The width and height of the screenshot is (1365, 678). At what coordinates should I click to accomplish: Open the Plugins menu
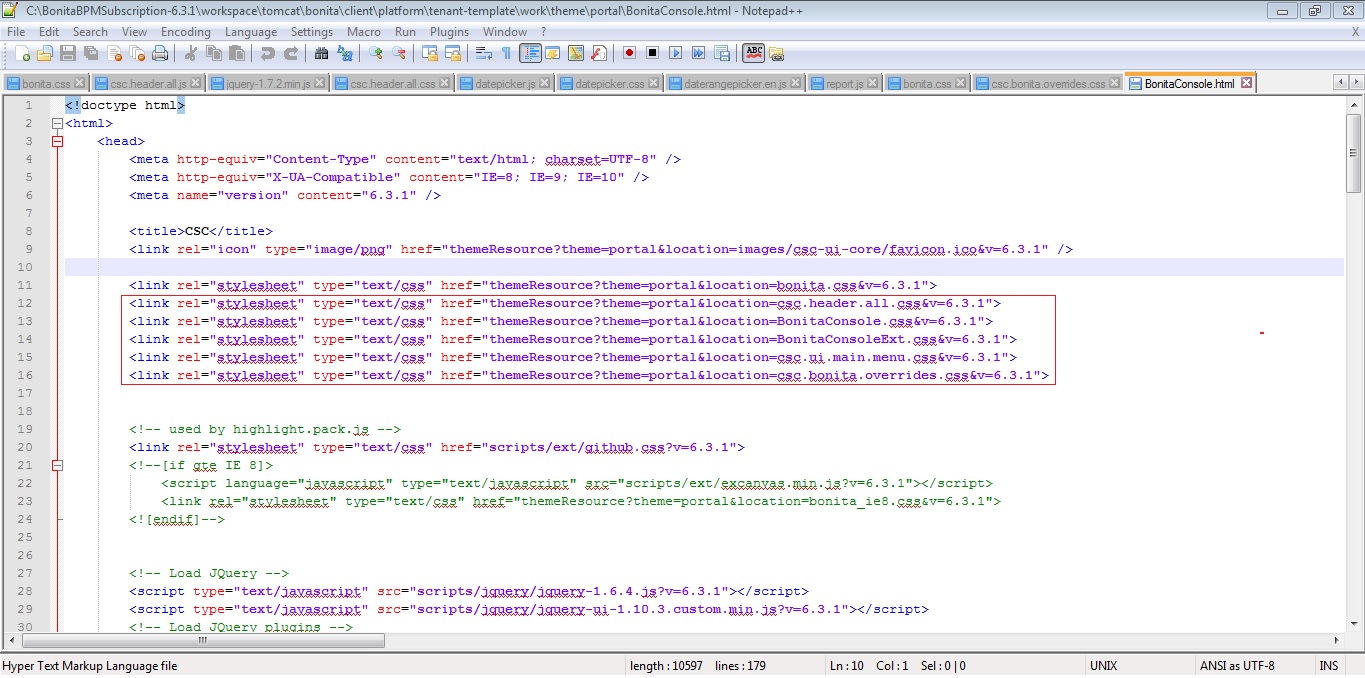tap(449, 32)
